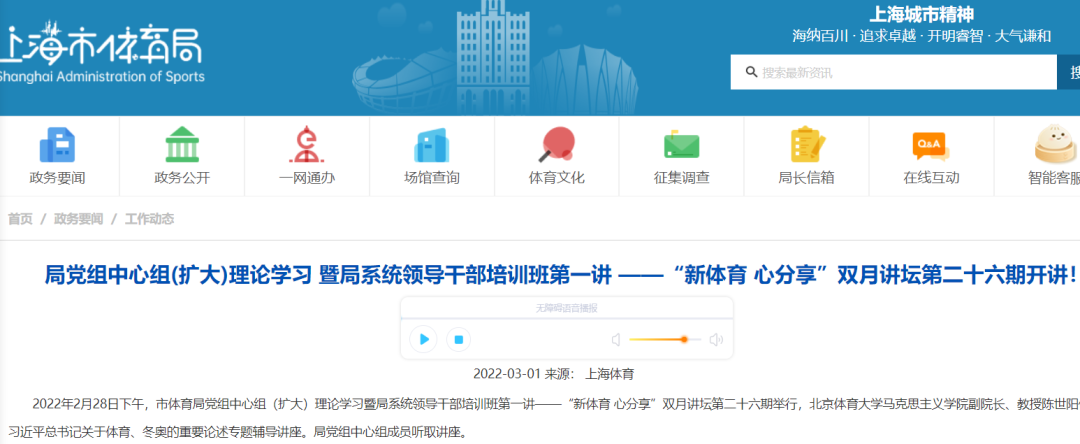The height and width of the screenshot is (444, 1080).
Task: Open 政务要闻 breadcrumb link
Action: (78, 219)
